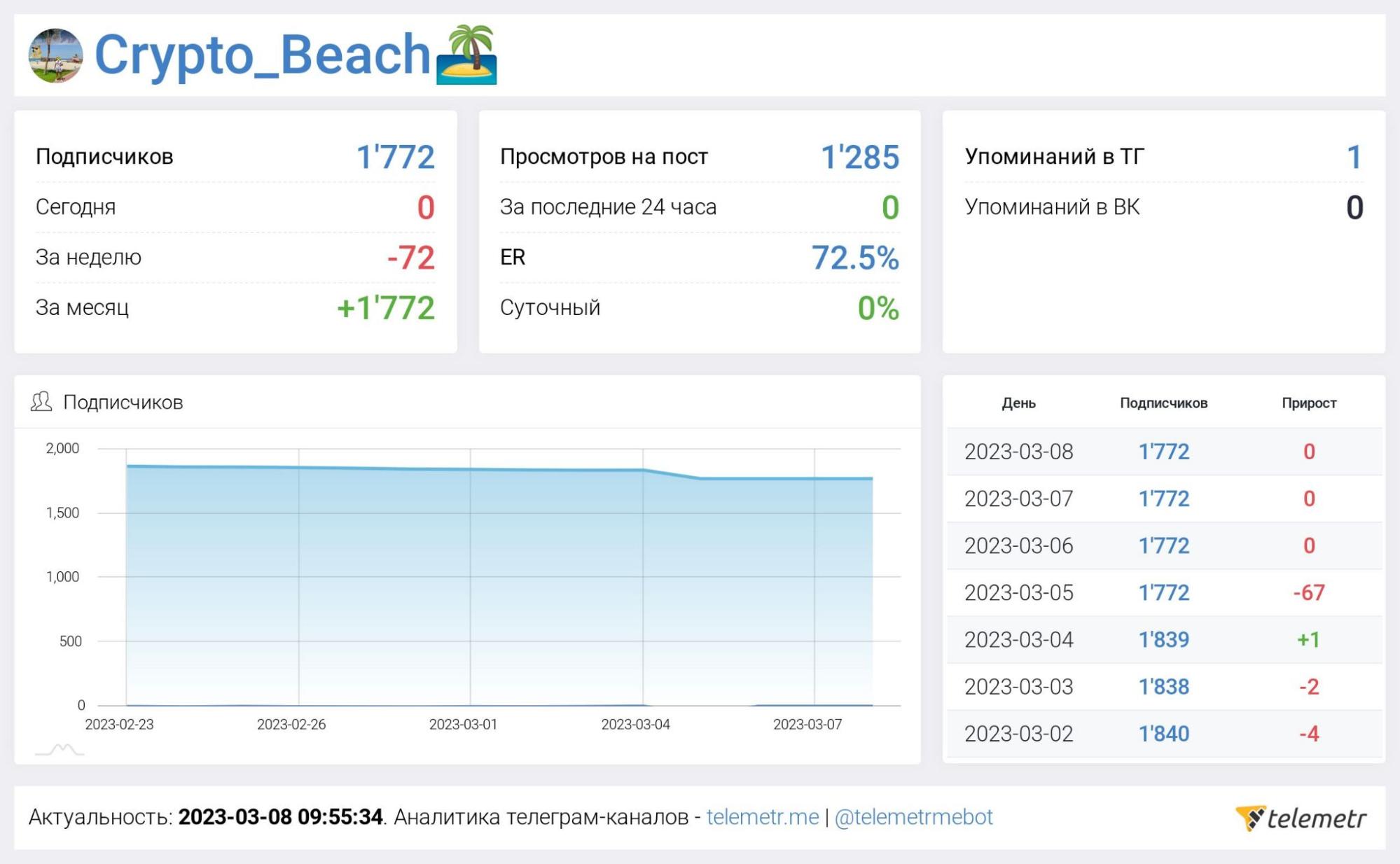Viewport: 1400px width, 864px height.
Task: Click the ER value 72.5%
Action: [x=855, y=258]
